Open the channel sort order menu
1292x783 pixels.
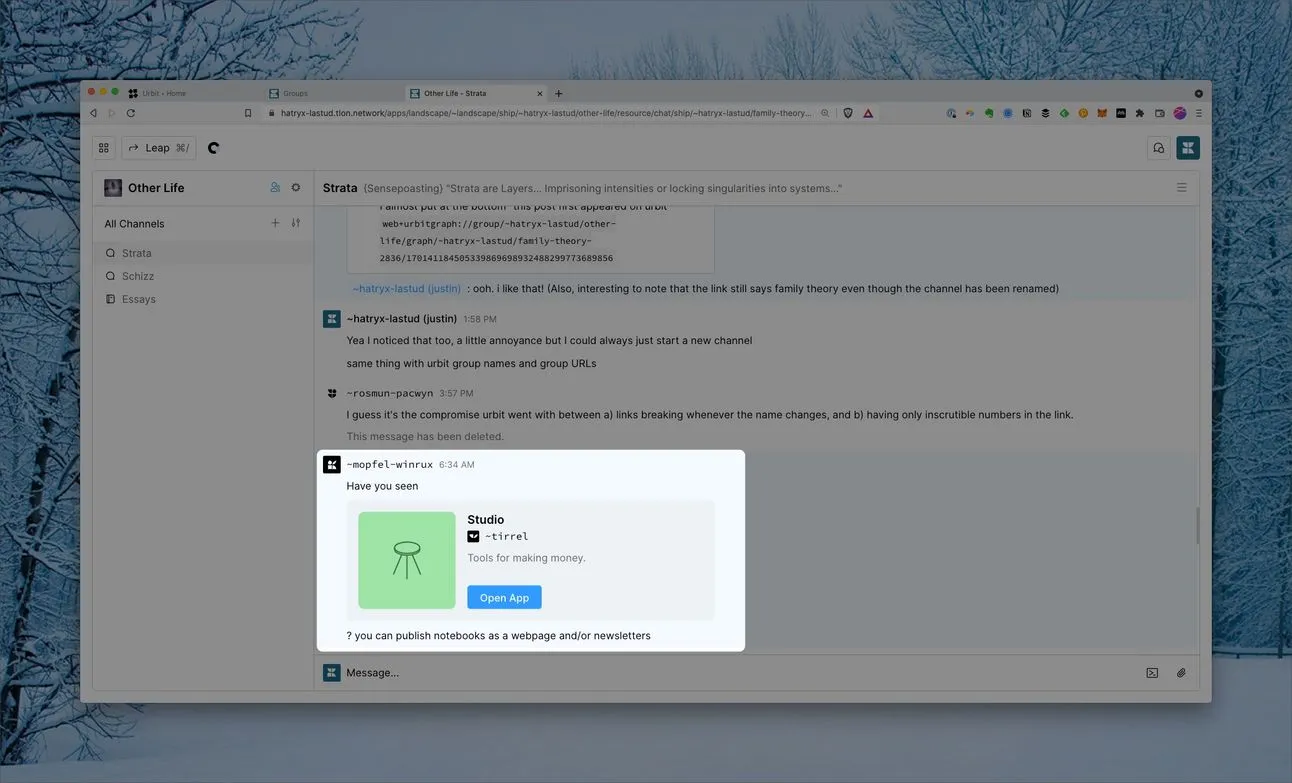coord(296,223)
